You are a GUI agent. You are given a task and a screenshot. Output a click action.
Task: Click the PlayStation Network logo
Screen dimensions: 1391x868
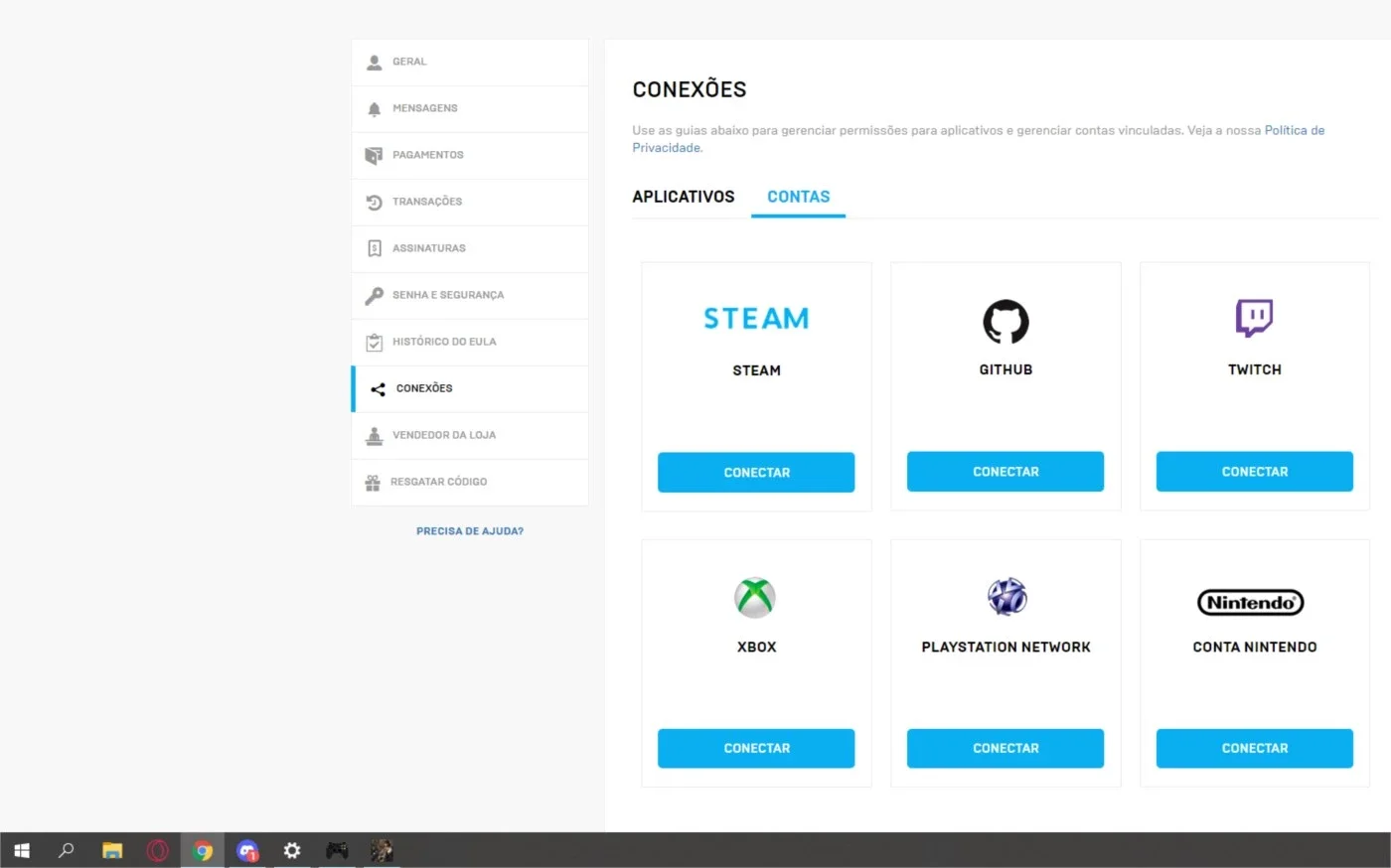click(x=1006, y=596)
